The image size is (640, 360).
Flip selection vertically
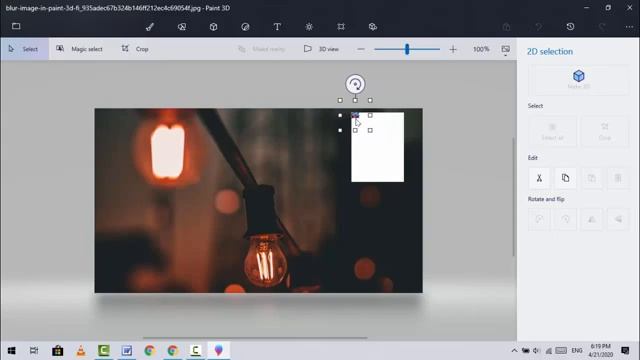coord(618,219)
